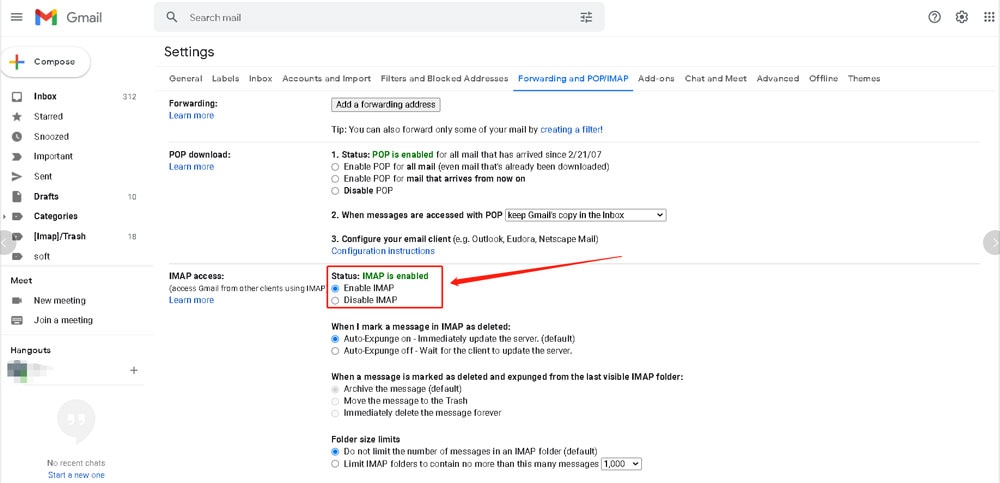1000x483 pixels.
Task: Open the Starred folder star icon
Action: [17, 117]
